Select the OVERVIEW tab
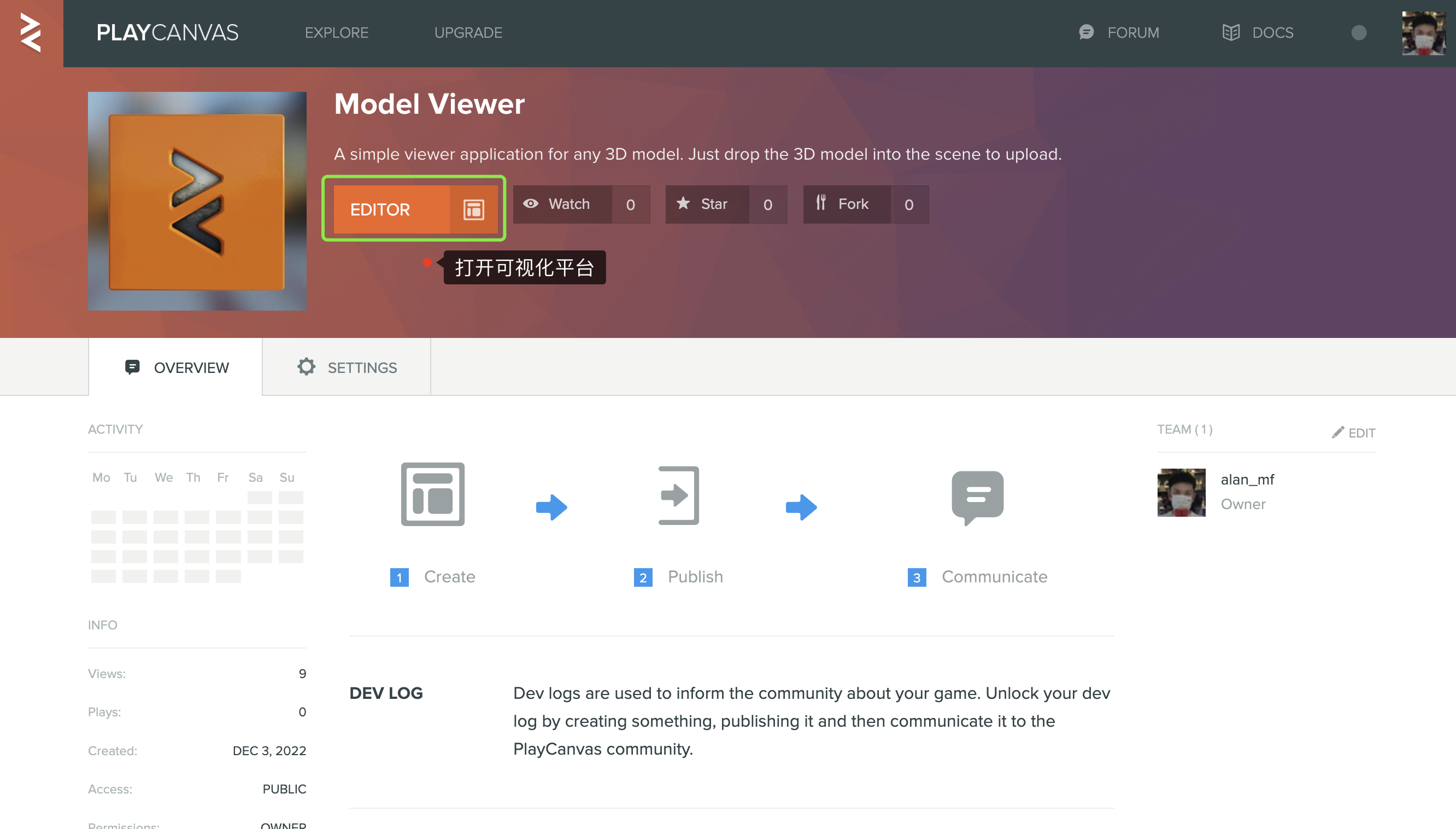 click(x=176, y=367)
